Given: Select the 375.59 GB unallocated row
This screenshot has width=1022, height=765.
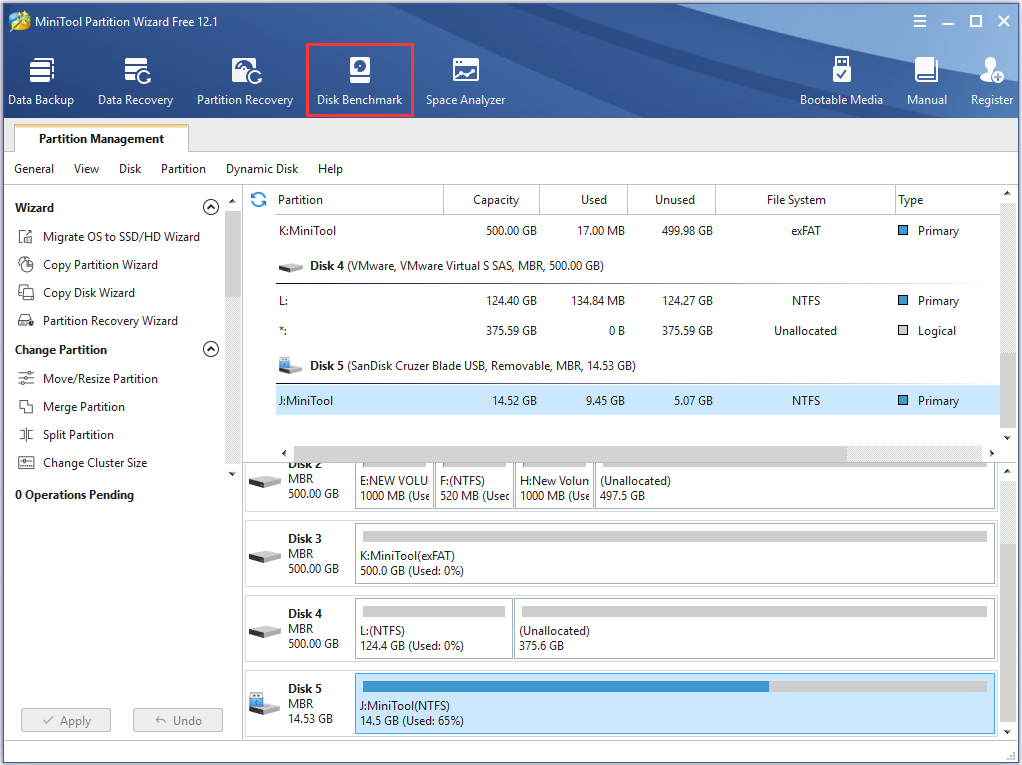Looking at the screenshot, I should 637,330.
